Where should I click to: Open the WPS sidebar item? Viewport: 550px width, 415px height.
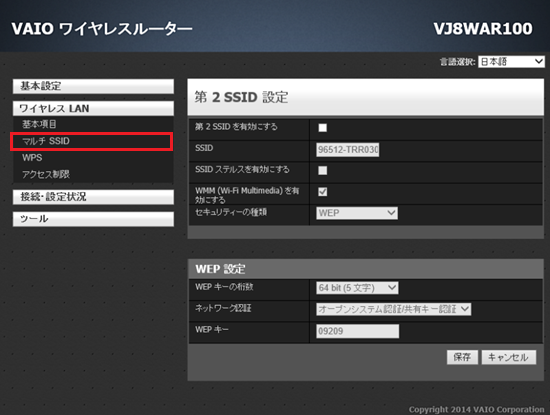pyautogui.click(x=32, y=158)
